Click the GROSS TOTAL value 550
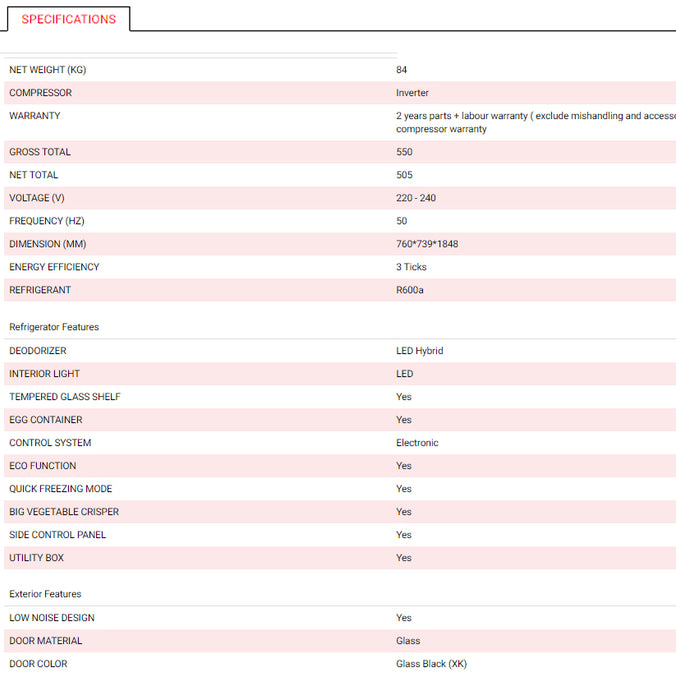The width and height of the screenshot is (676, 700). pyautogui.click(x=404, y=152)
